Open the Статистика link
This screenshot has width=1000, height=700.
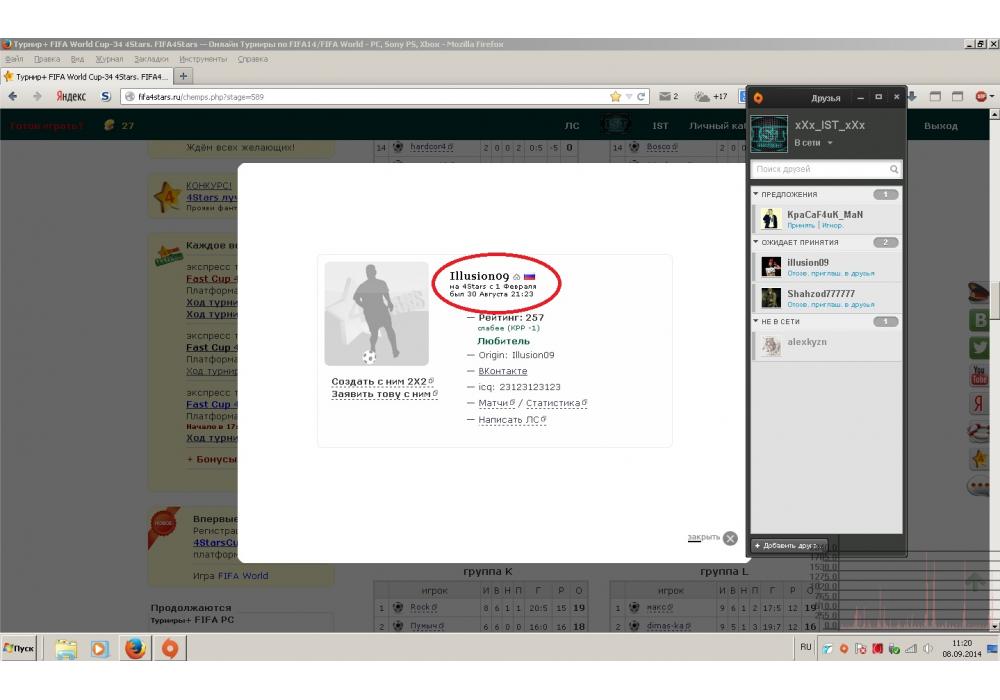coord(556,403)
